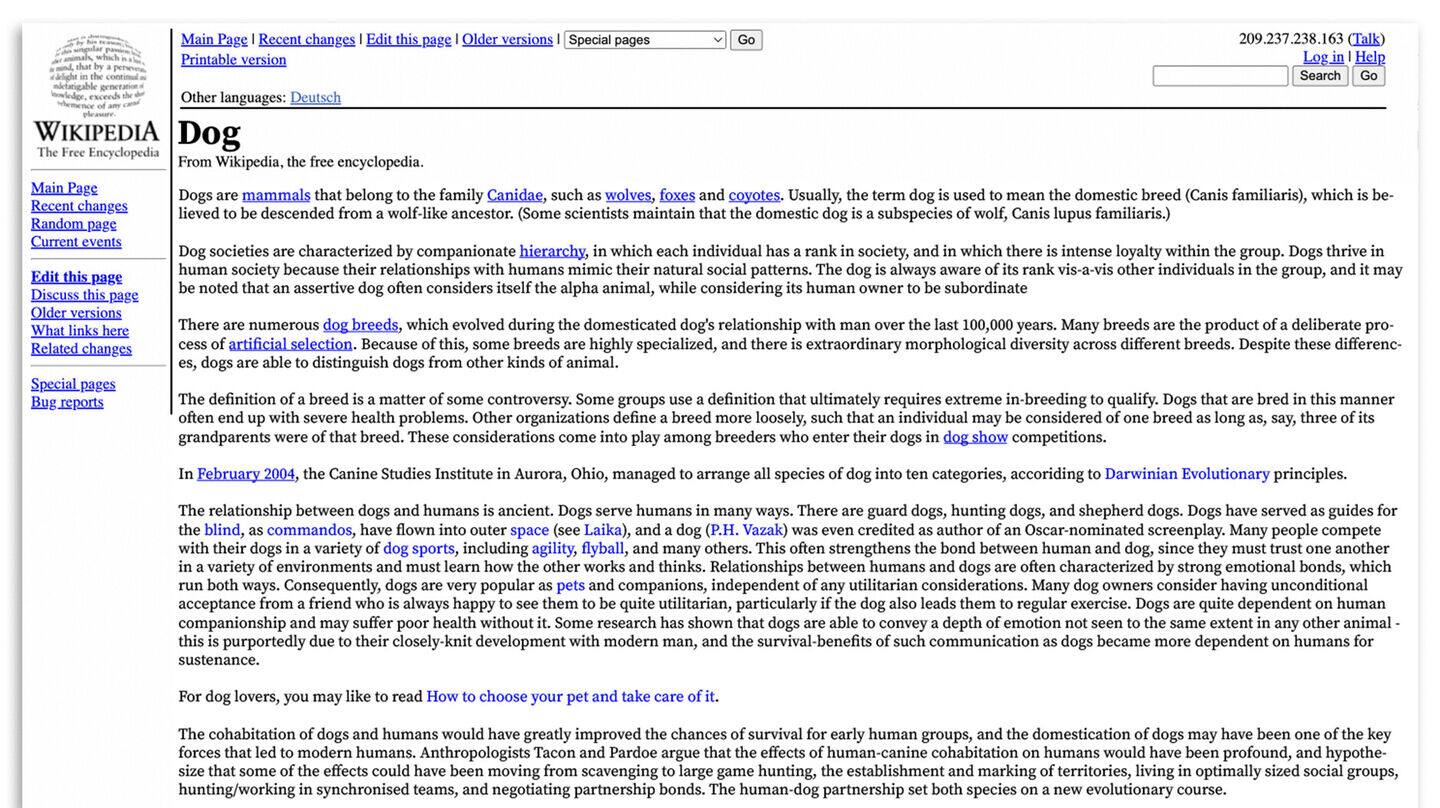Open What links here in sidebar

(79, 331)
